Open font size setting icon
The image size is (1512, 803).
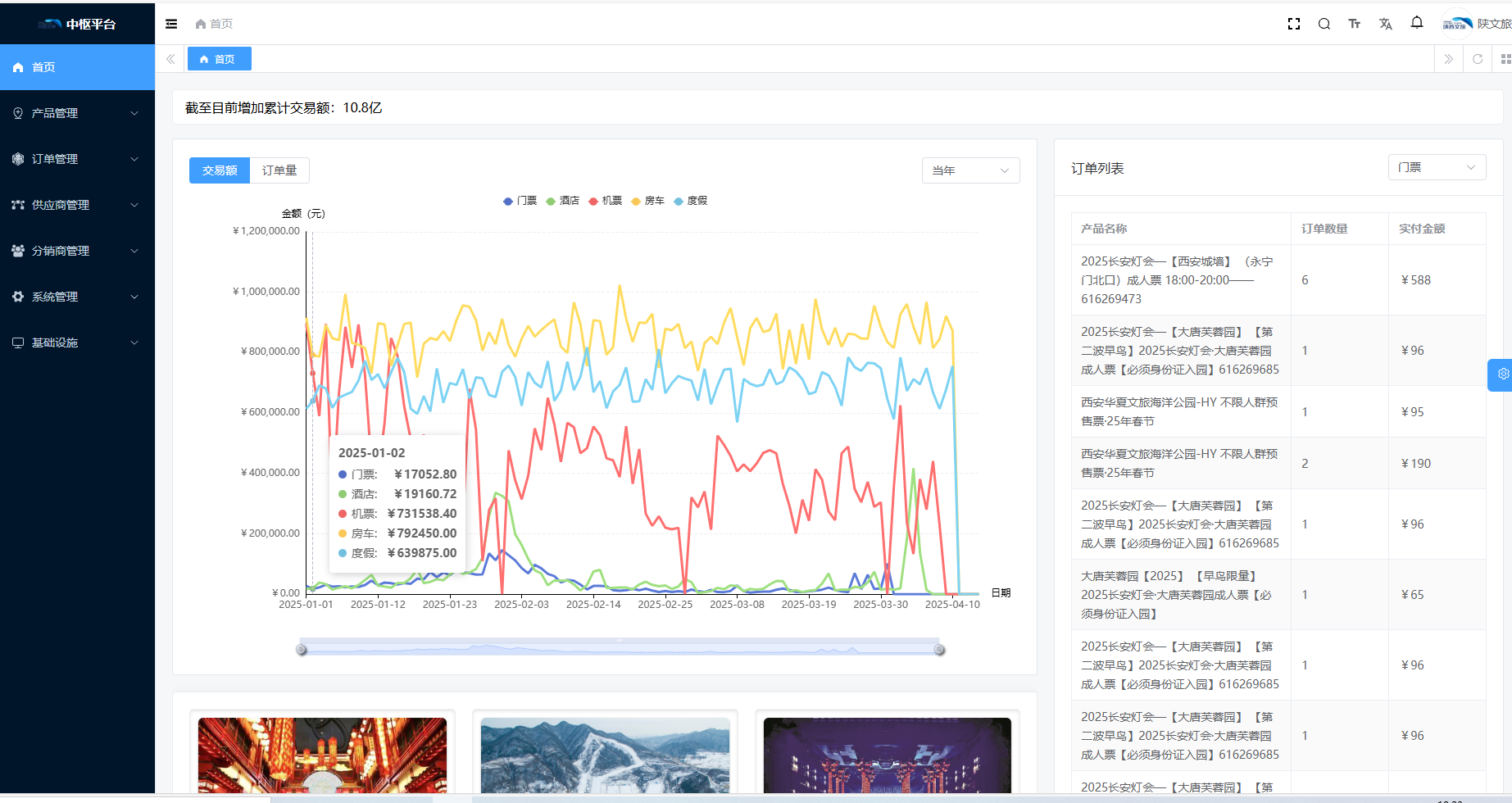point(1355,24)
